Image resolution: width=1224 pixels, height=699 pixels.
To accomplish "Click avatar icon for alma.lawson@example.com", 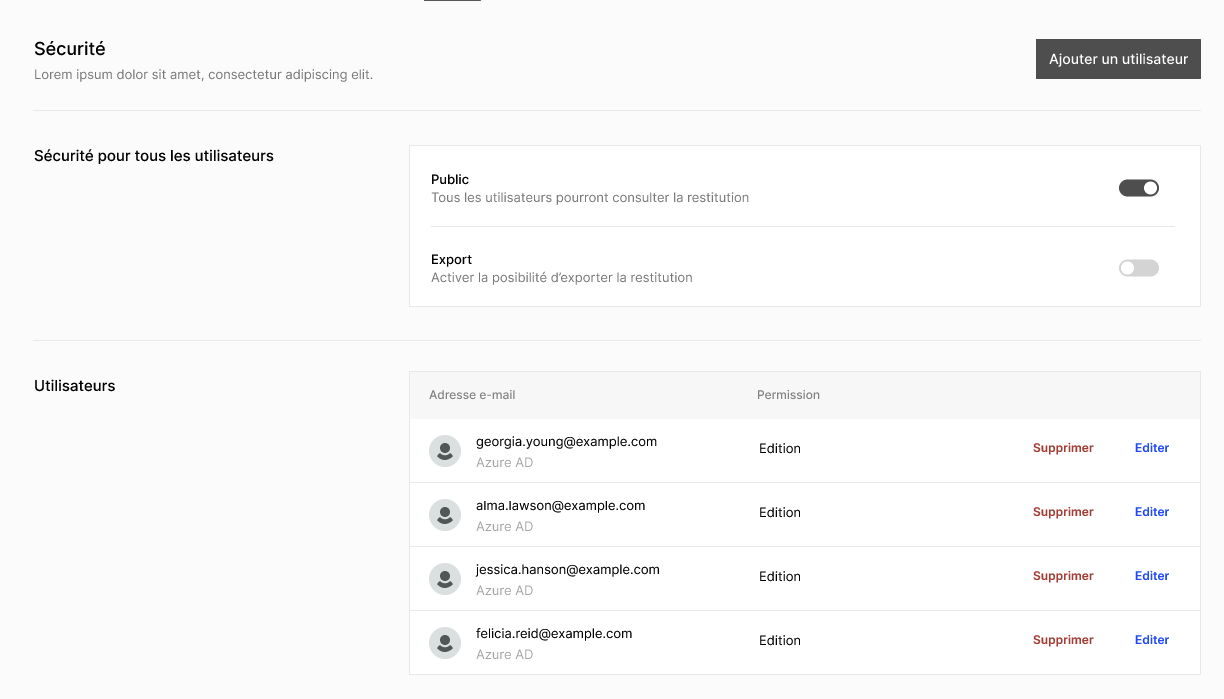I will [445, 515].
